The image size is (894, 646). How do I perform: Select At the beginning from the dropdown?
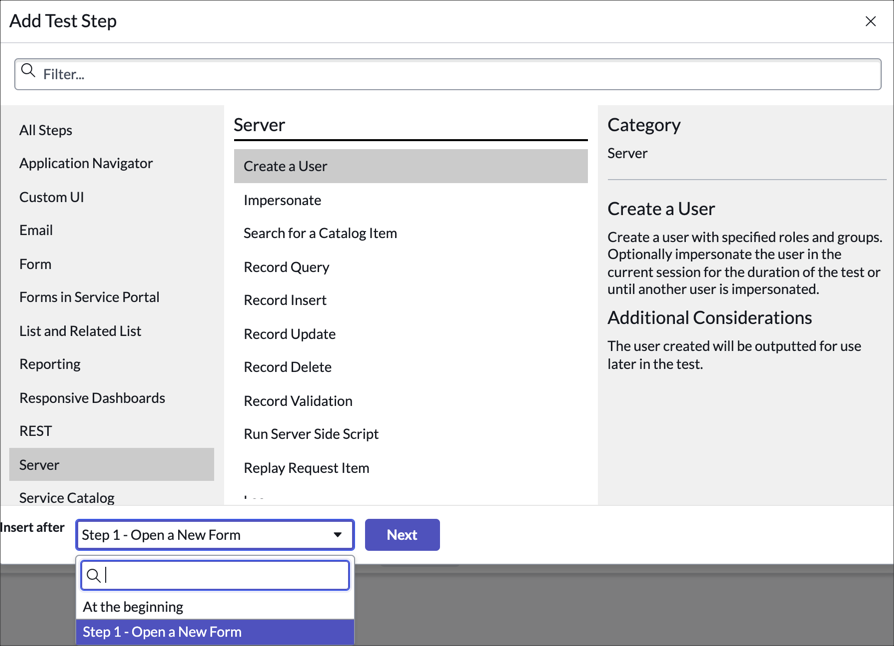coord(133,606)
